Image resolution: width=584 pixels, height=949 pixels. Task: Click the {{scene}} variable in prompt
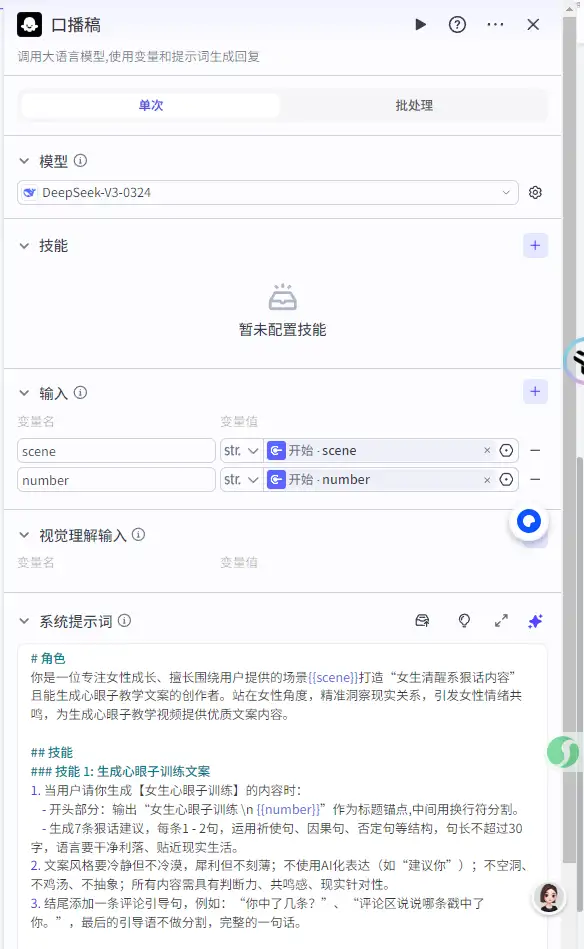pyautogui.click(x=333, y=677)
